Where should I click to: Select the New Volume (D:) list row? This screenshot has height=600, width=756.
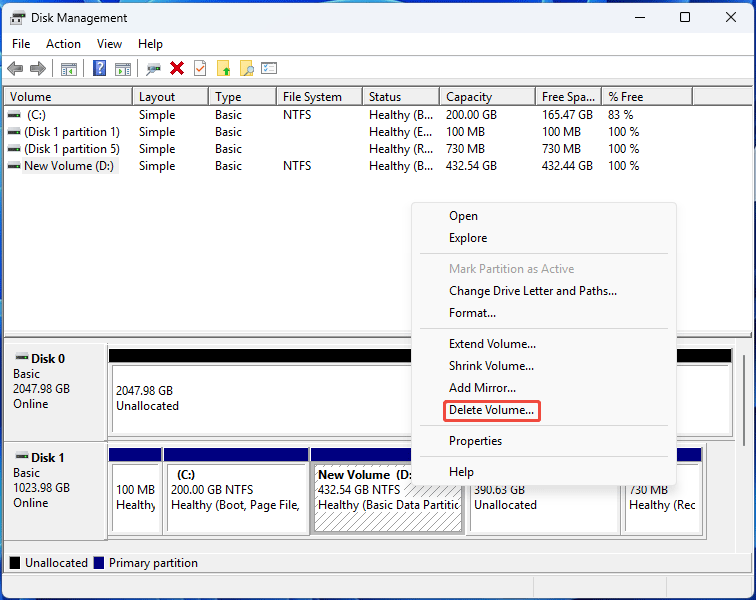tap(348, 166)
